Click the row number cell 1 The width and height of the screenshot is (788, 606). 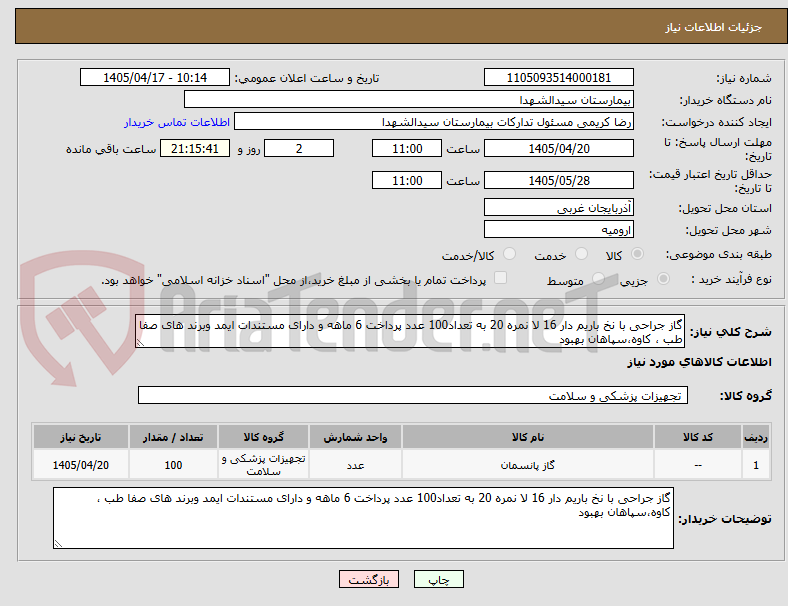(755, 465)
